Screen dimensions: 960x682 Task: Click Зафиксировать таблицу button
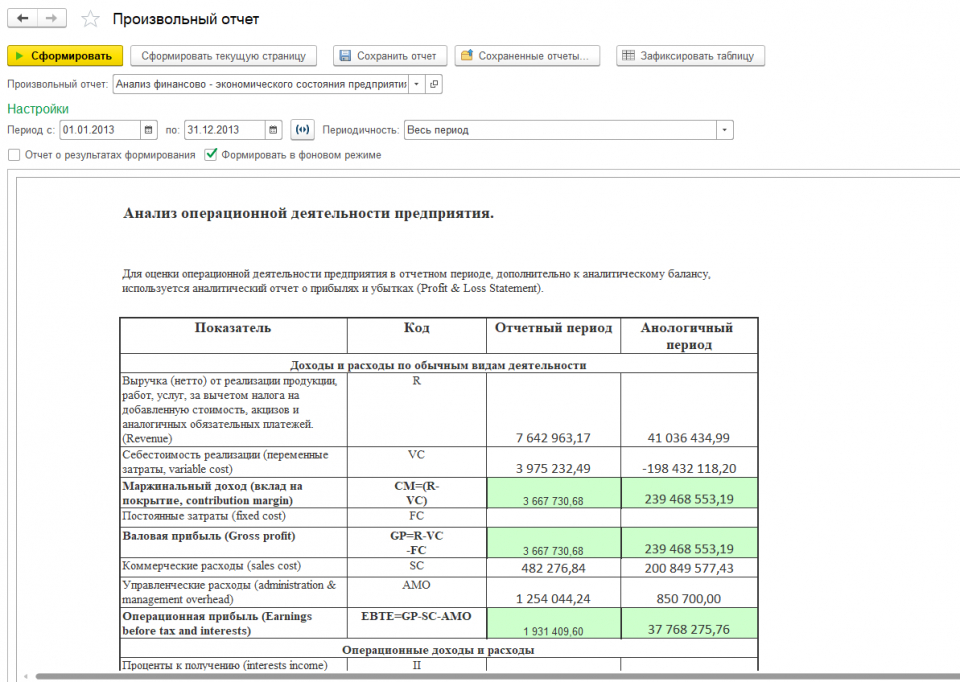coord(690,56)
